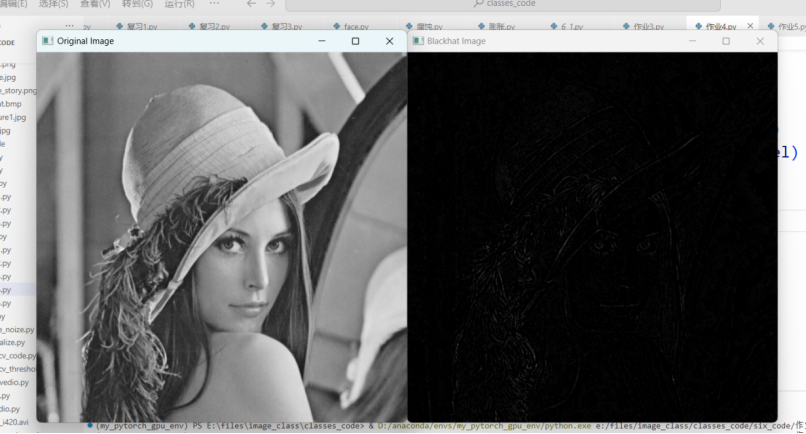This screenshot has height=434, width=806.
Task: Open the 运行(R) menu
Action: click(x=179, y=4)
